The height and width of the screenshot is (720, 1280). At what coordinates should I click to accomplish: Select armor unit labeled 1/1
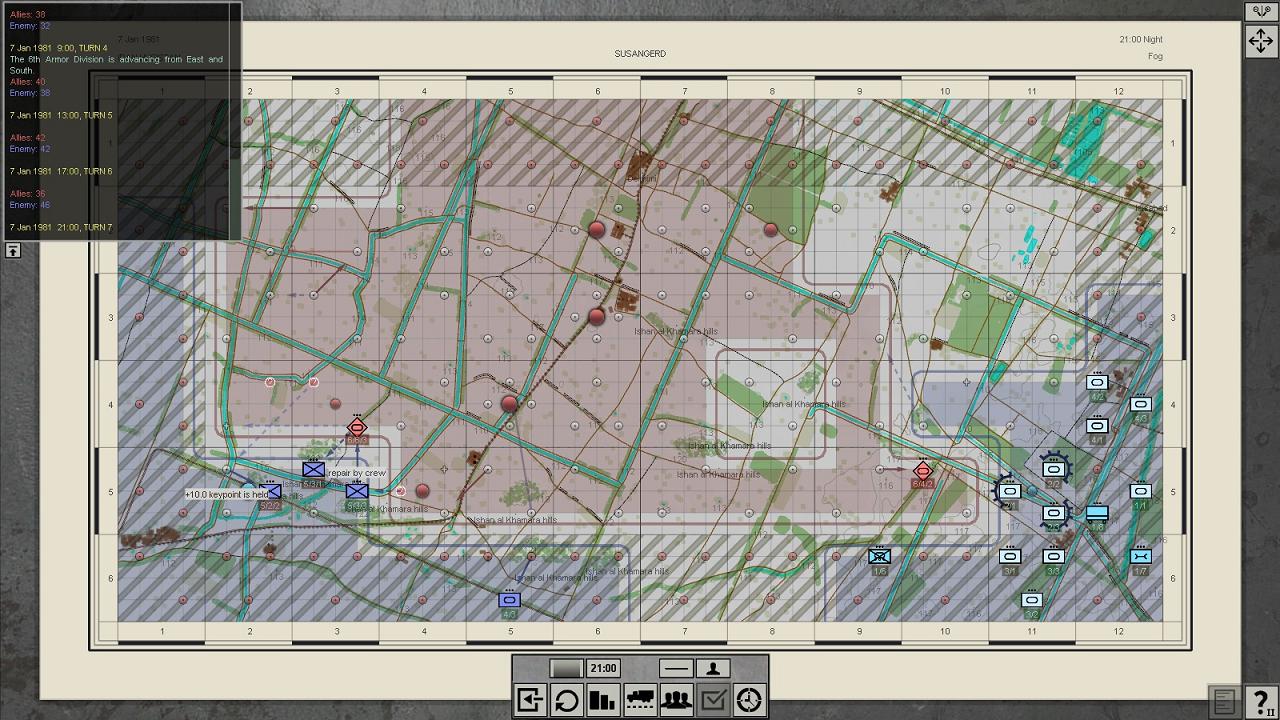[x=1140, y=491]
